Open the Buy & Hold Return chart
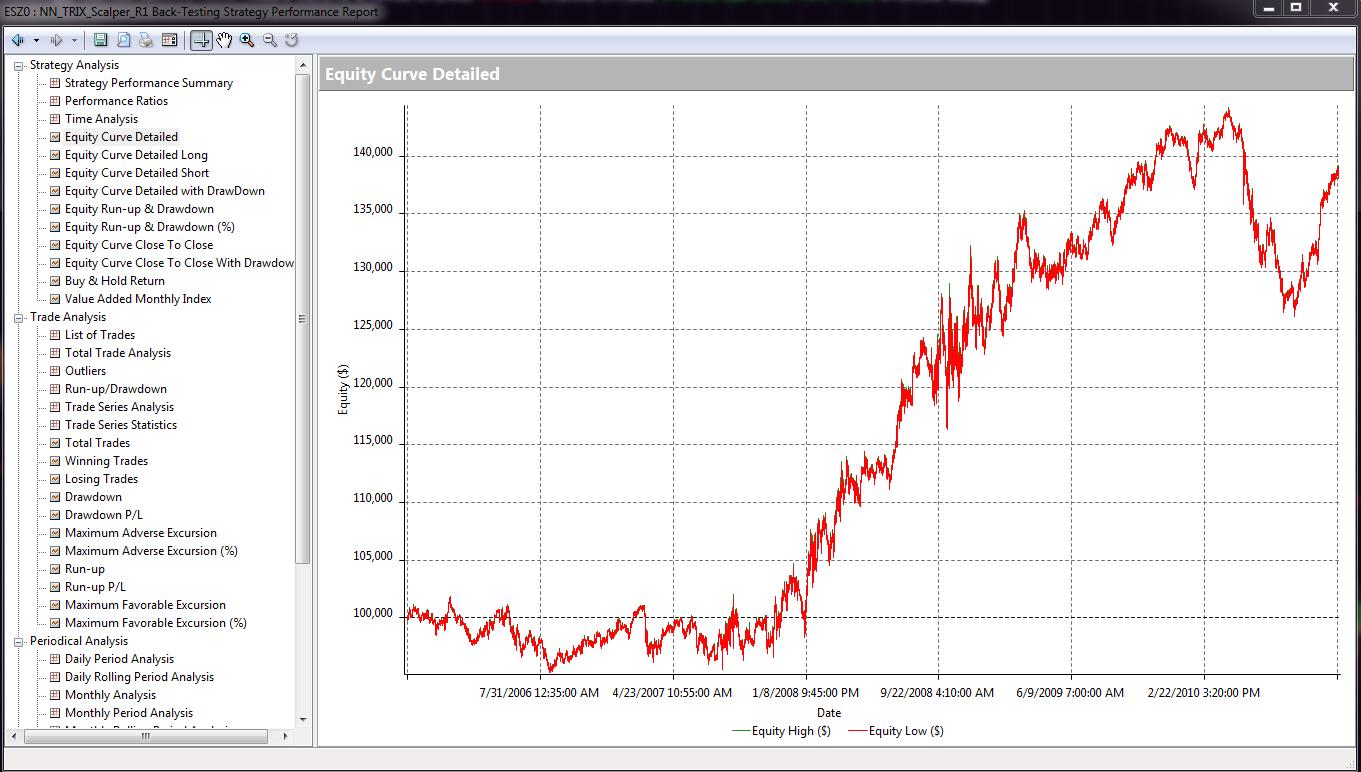Image resolution: width=1361 pixels, height=772 pixels. click(115, 281)
